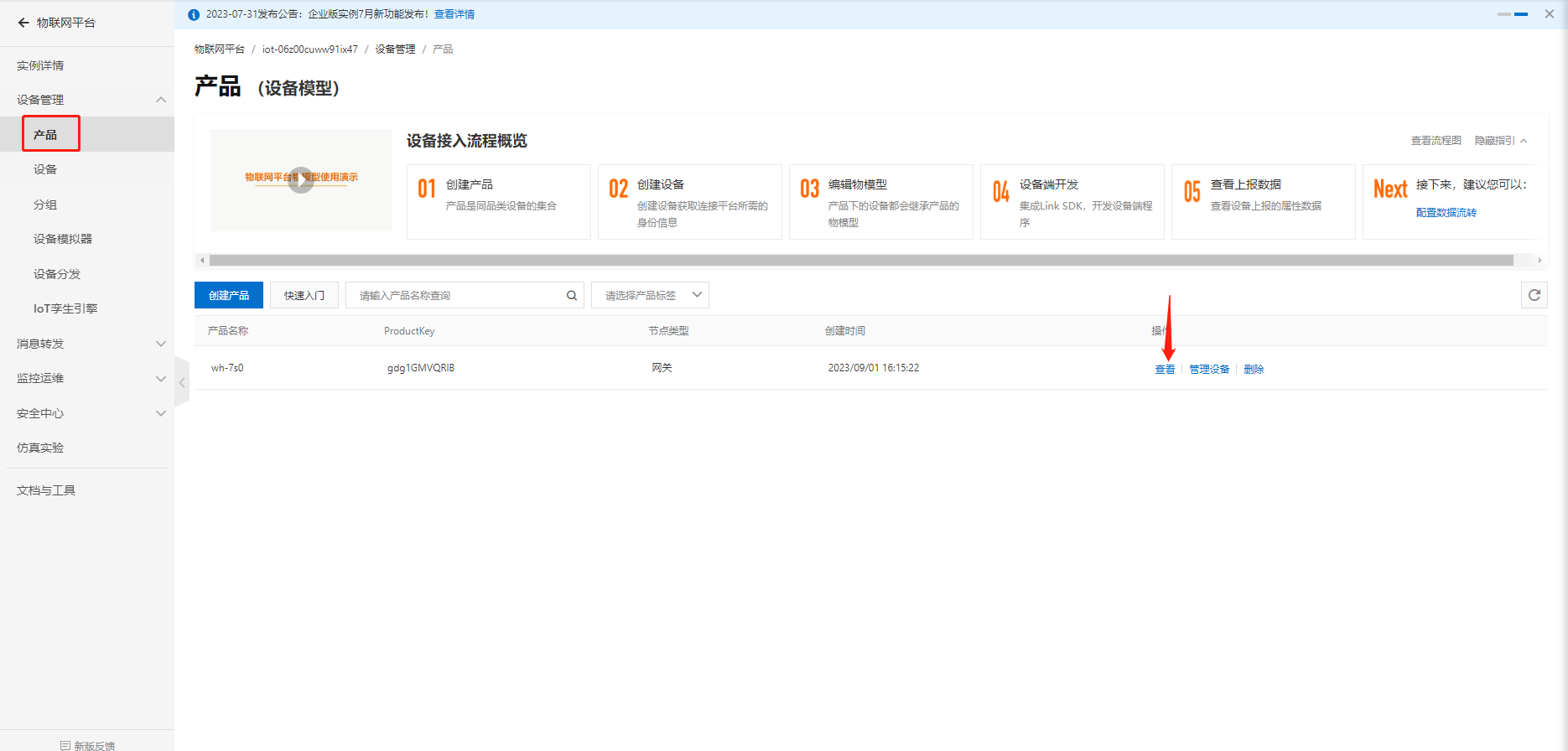
Task: Click the refresh icon above the table
Action: (x=1534, y=295)
